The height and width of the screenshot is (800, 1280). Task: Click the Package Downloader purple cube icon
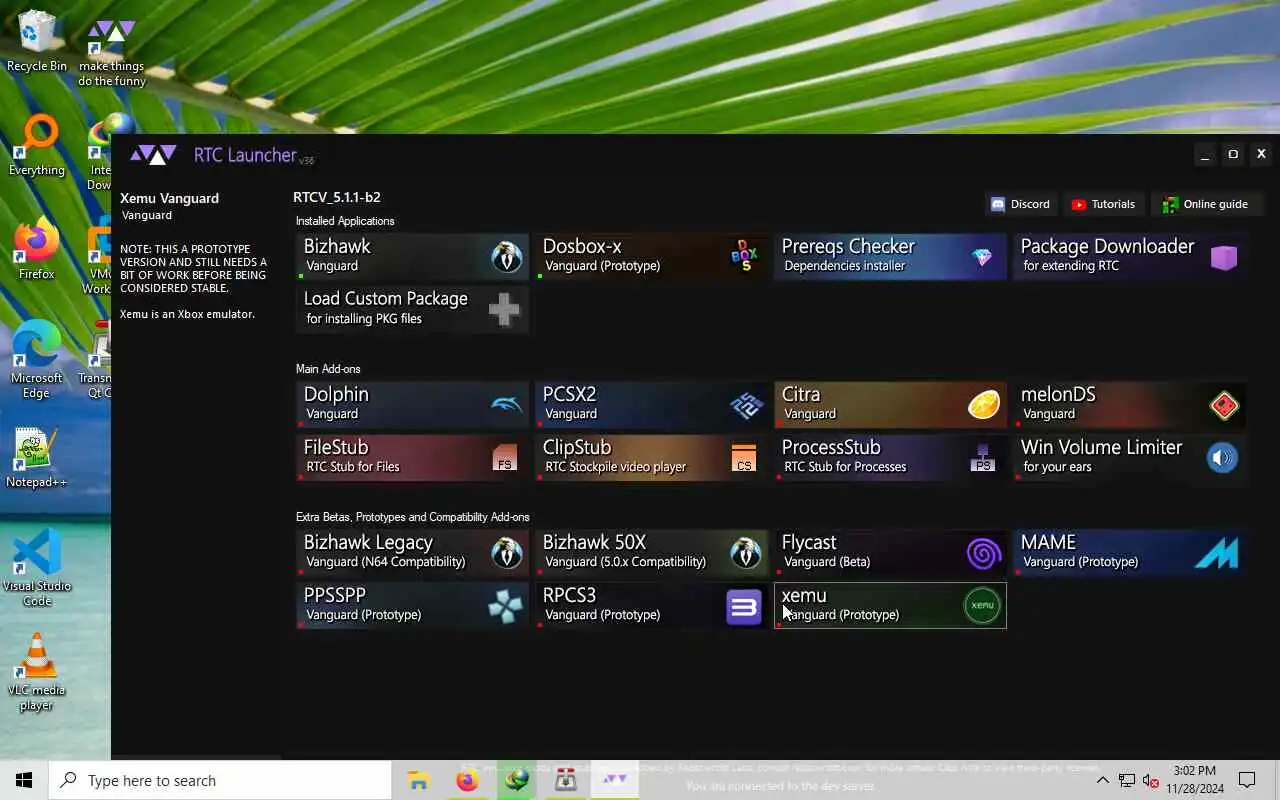1223,257
